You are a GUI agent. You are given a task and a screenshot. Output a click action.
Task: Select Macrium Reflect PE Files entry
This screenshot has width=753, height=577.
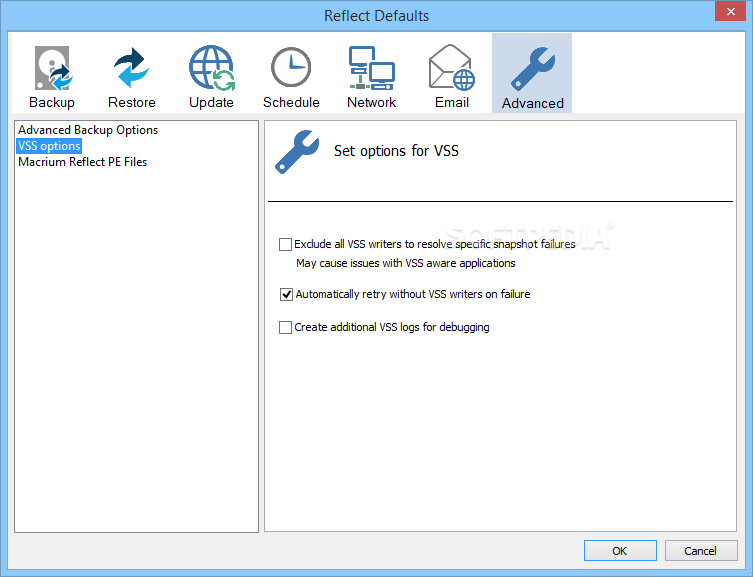click(x=82, y=162)
